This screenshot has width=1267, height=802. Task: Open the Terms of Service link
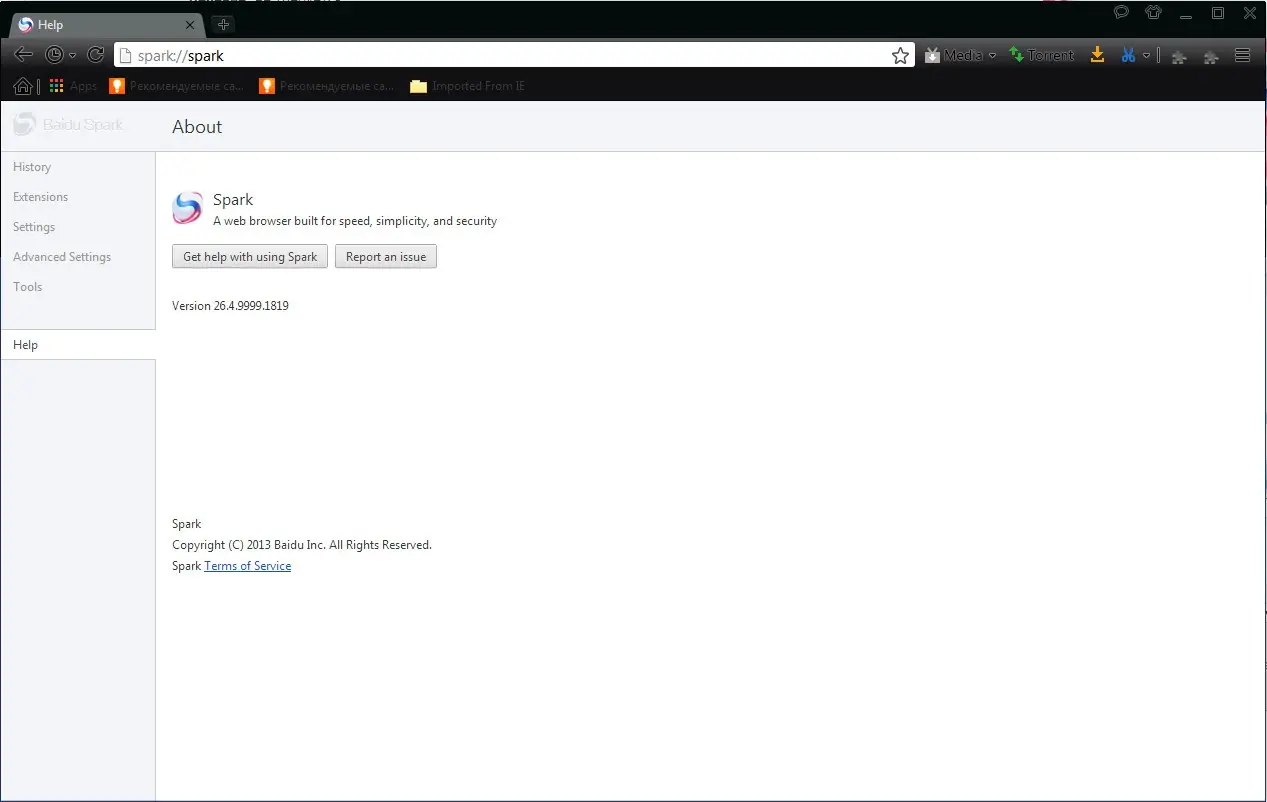(248, 566)
